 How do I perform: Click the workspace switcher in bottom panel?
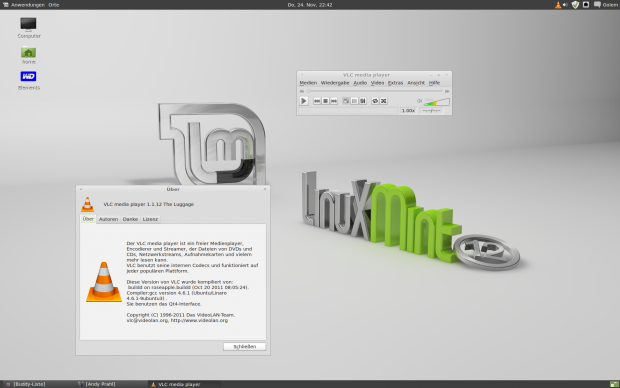point(614,384)
